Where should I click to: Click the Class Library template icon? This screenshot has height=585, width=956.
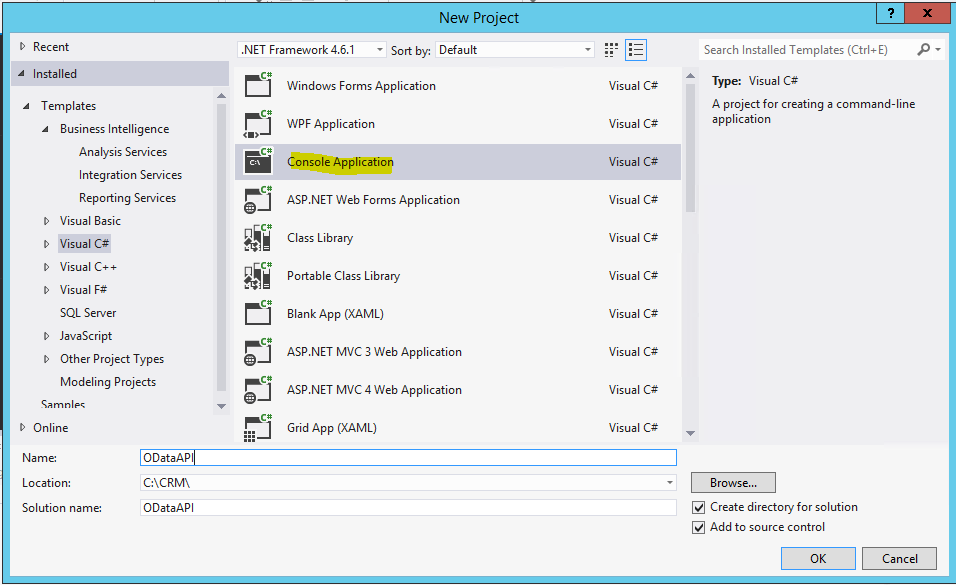pyautogui.click(x=258, y=238)
